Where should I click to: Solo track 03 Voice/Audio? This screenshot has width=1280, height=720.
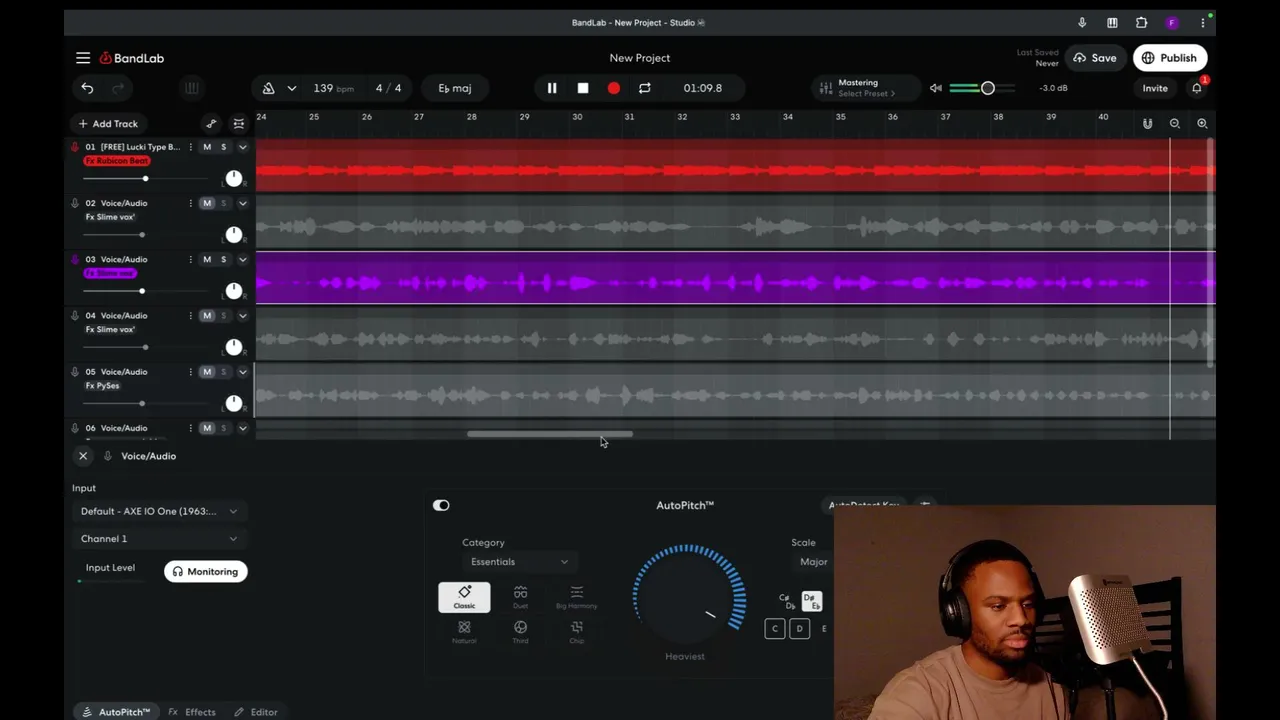(x=223, y=259)
